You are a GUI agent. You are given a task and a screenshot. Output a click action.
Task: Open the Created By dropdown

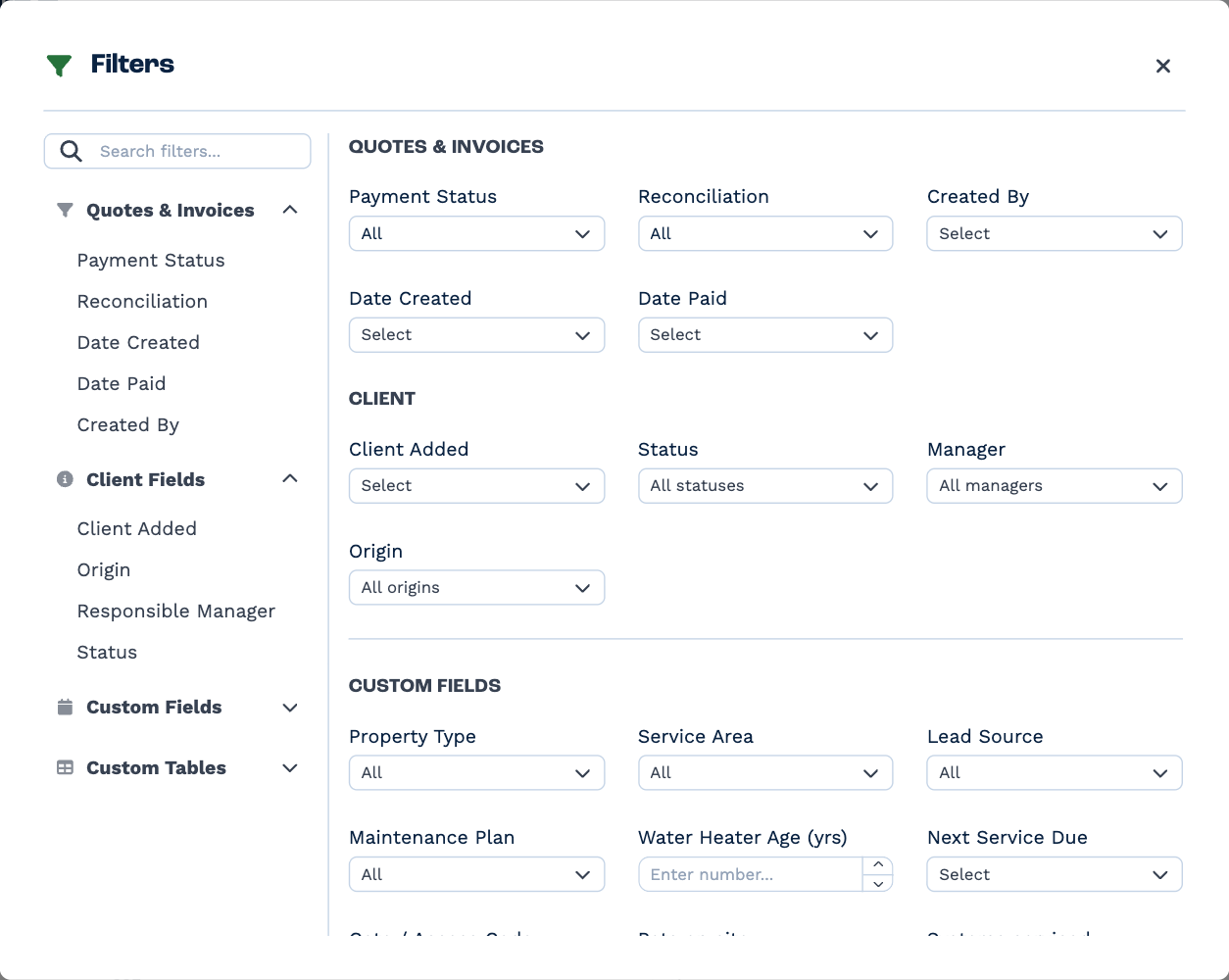pos(1055,233)
